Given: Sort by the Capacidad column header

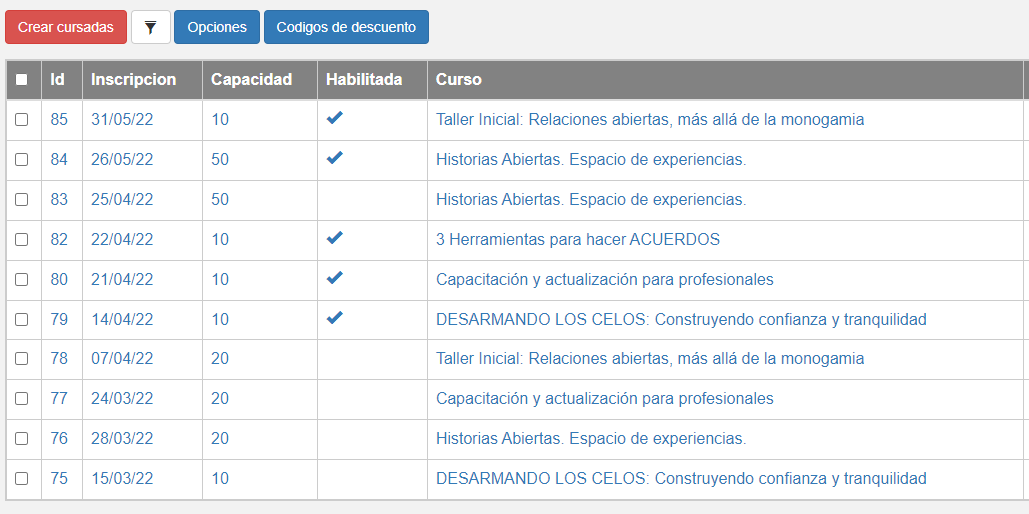Looking at the screenshot, I should click(x=251, y=80).
